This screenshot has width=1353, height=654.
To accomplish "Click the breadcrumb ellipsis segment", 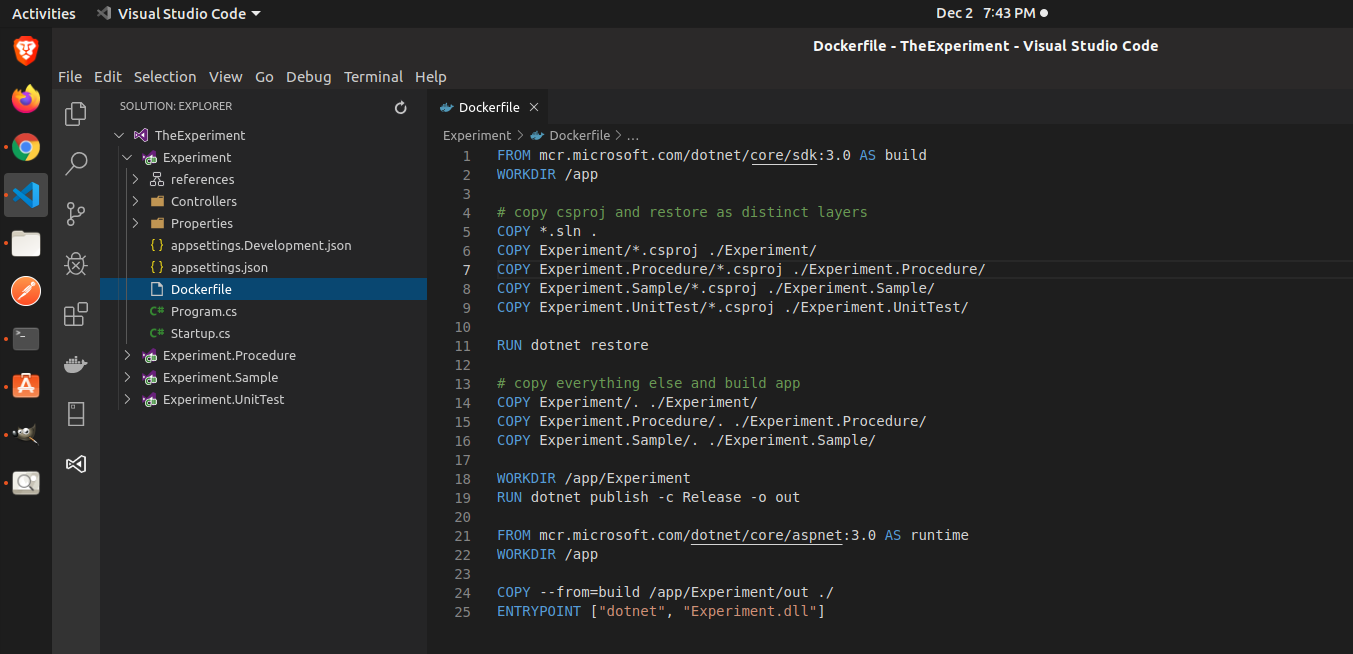I will coord(632,135).
